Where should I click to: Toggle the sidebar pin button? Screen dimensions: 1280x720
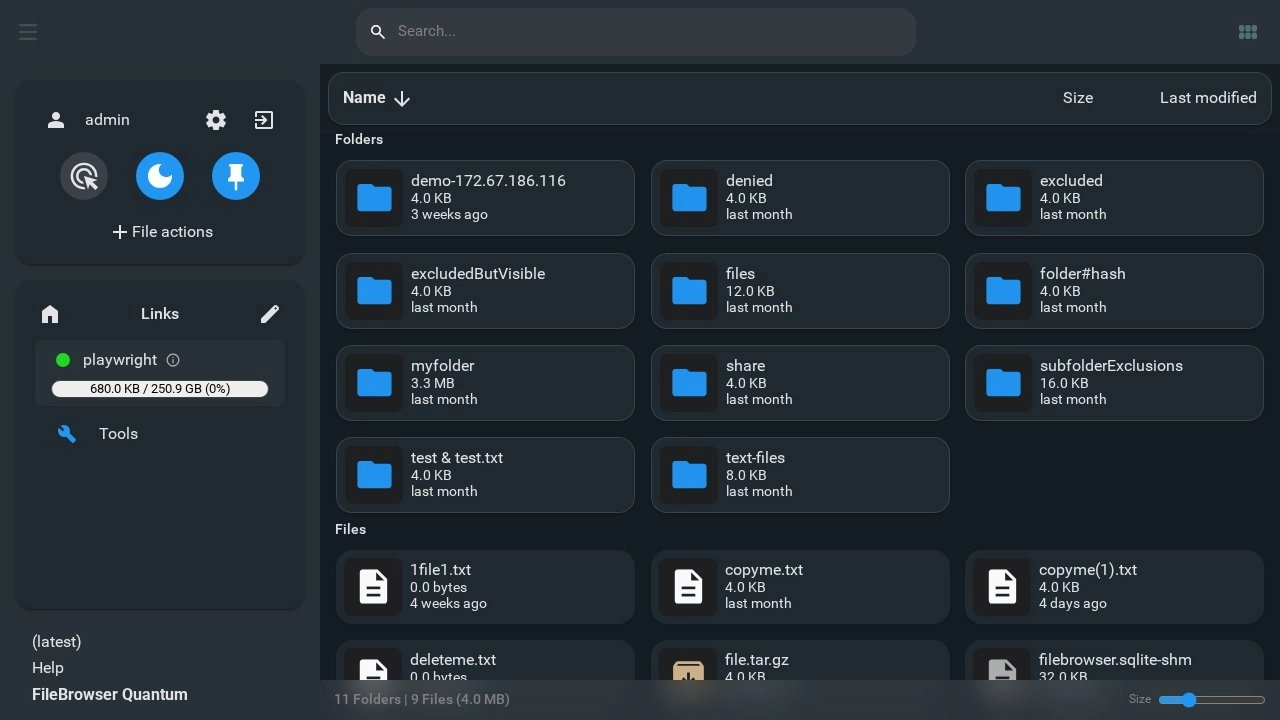tap(236, 176)
